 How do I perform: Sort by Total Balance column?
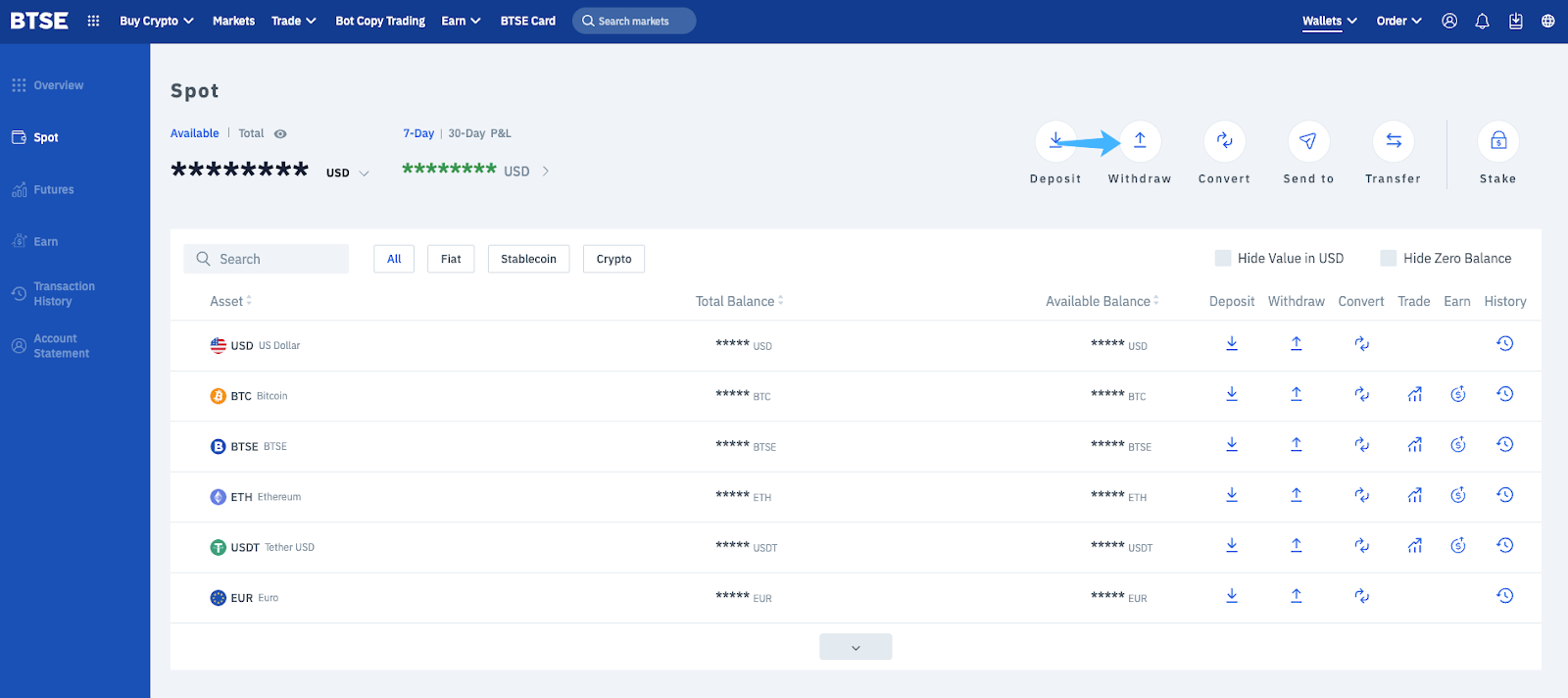pos(740,301)
